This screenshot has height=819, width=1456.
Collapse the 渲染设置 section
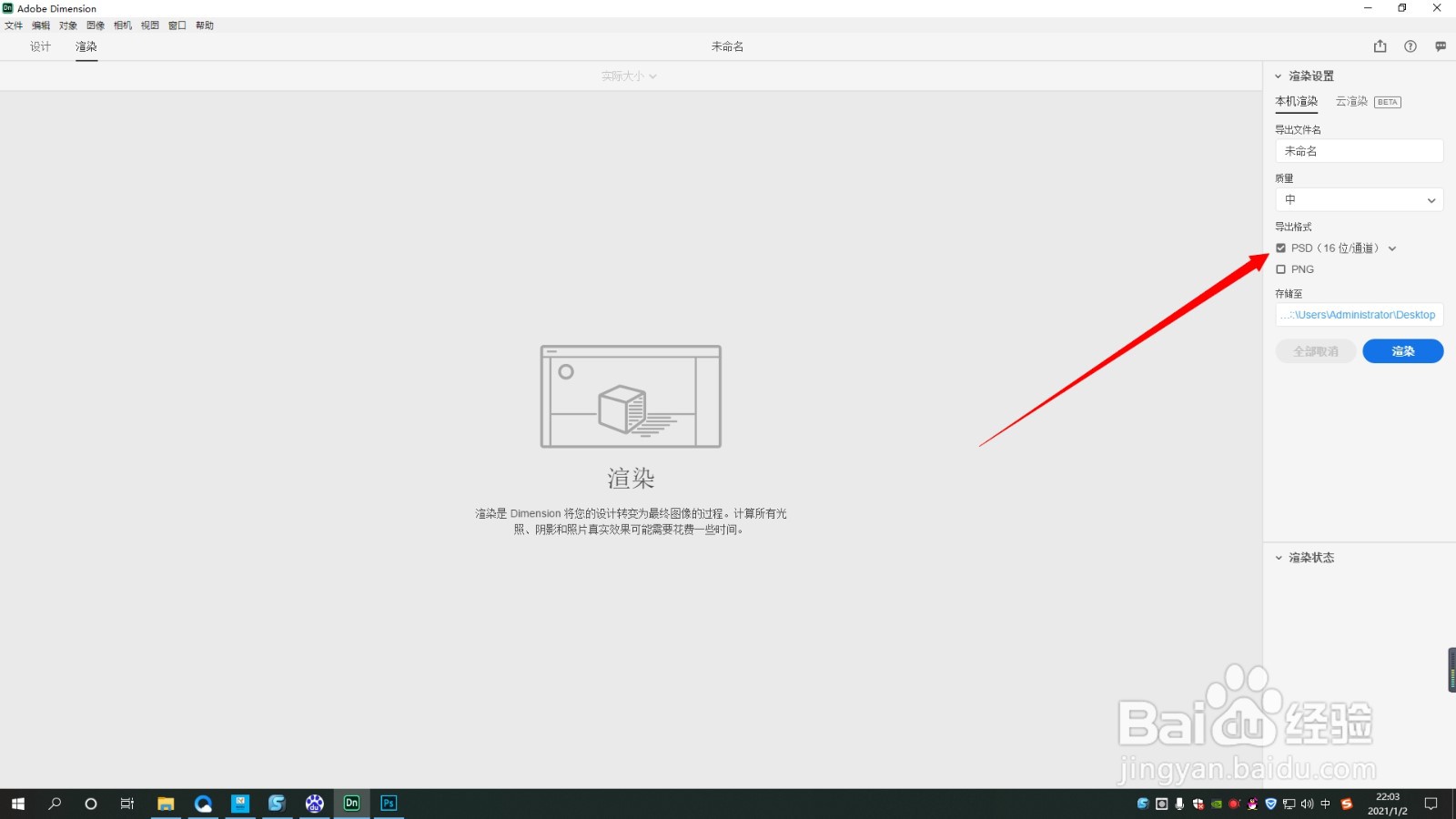(x=1279, y=76)
